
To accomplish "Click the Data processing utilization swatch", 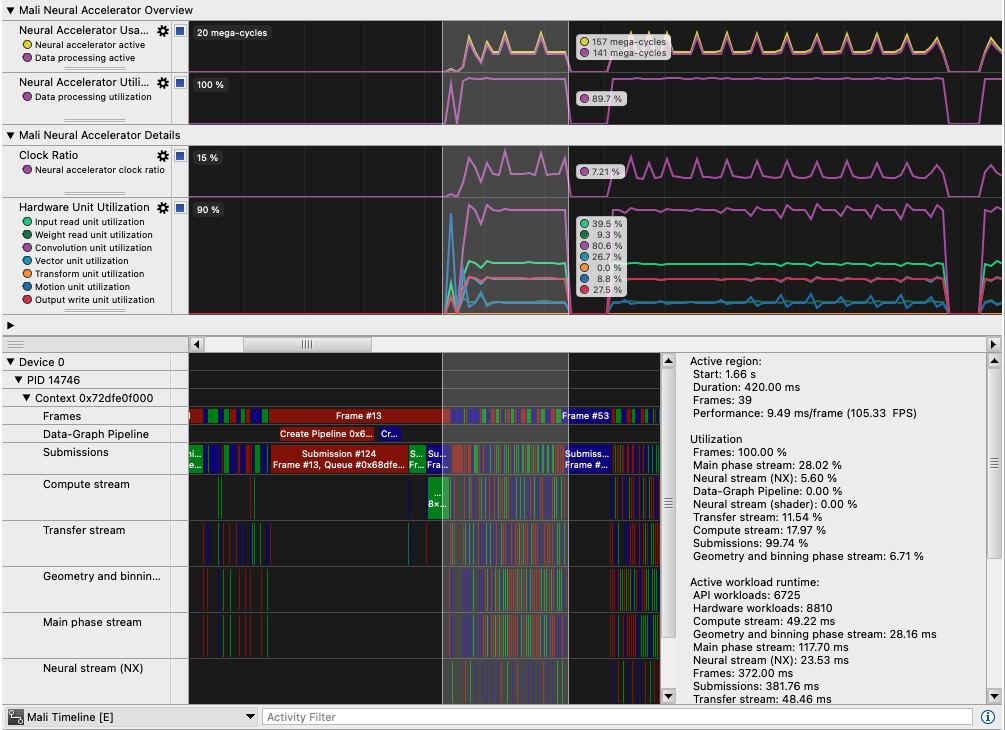I will (27, 97).
